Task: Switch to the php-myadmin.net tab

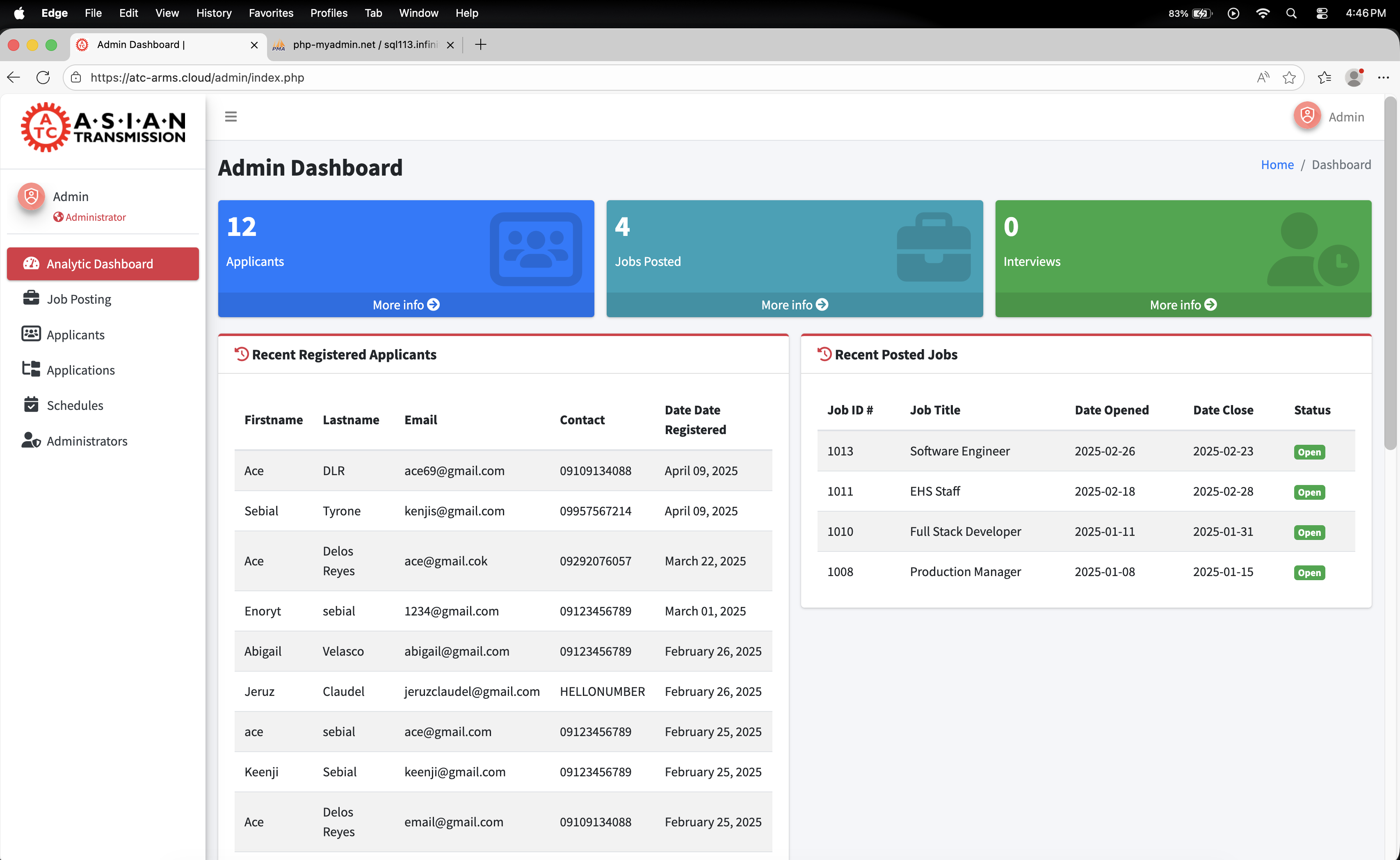Action: 364,44
